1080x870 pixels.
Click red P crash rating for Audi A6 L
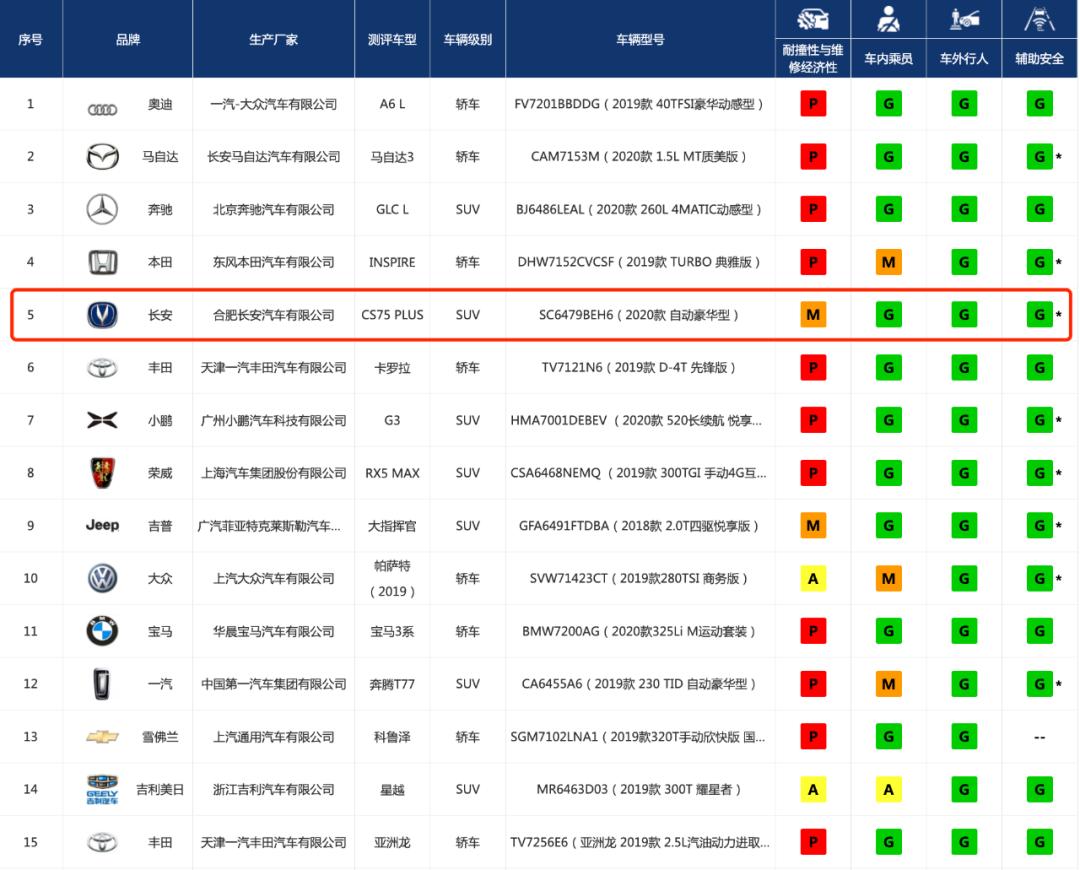[813, 104]
